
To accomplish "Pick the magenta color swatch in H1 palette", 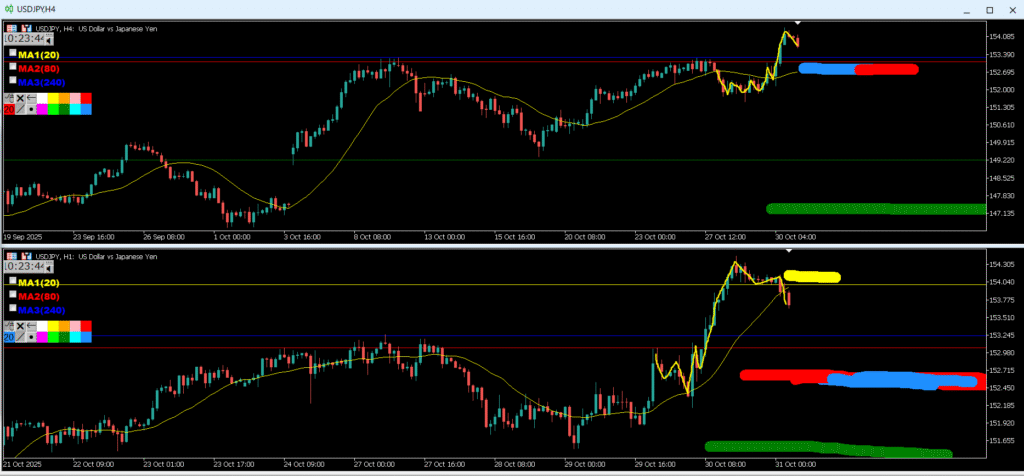I will pos(43,338).
